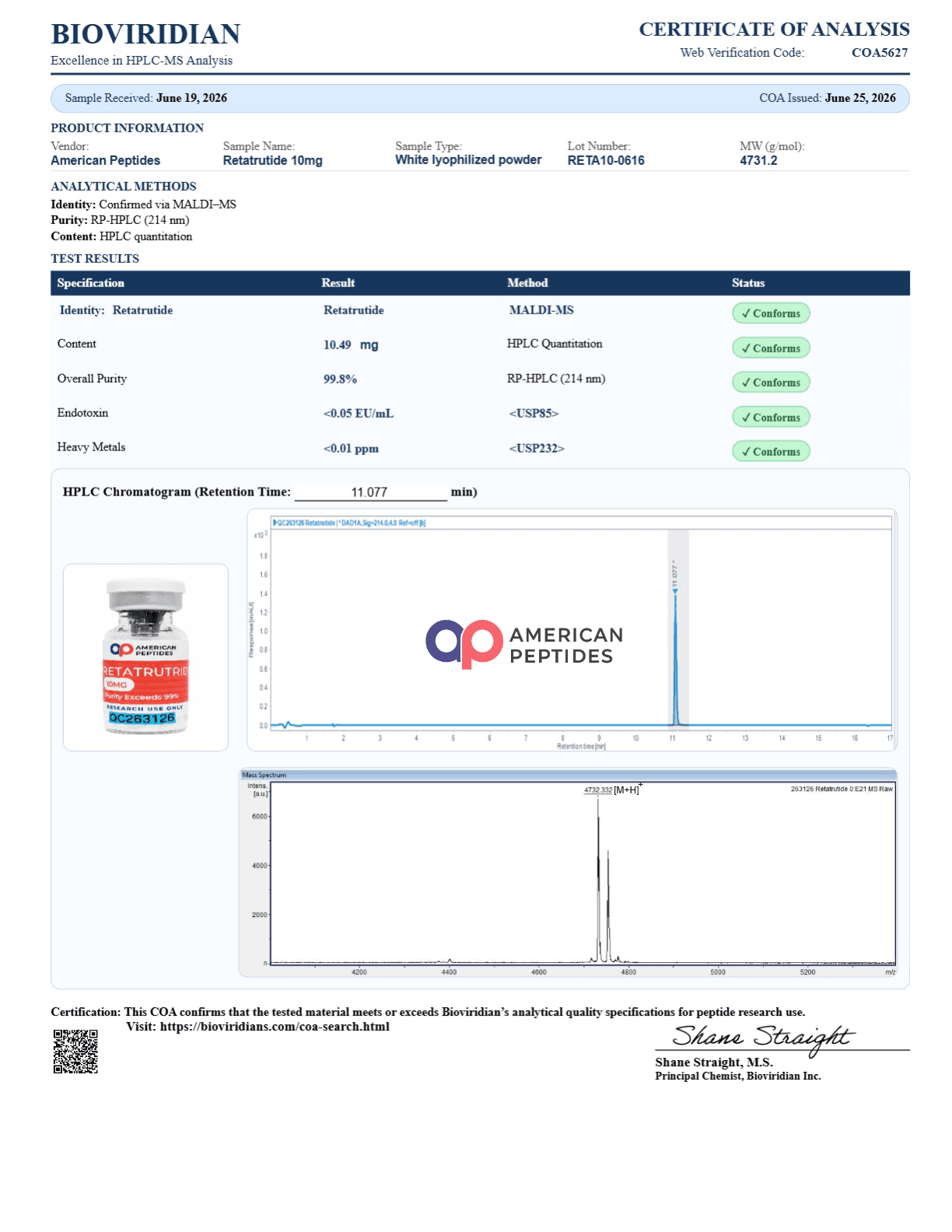Click the vendor name American Peptides
This screenshot has width=952, height=1232.
(106, 160)
